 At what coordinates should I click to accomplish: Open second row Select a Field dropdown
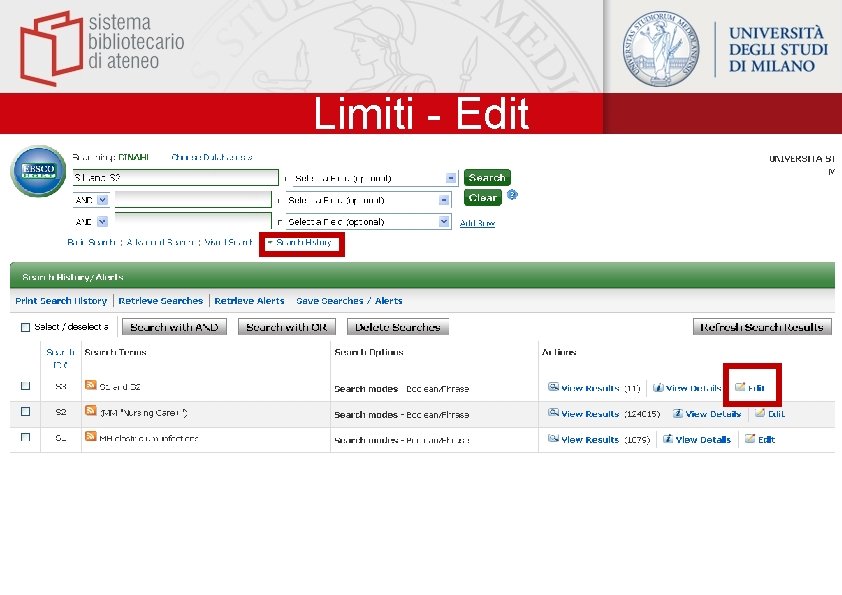point(368,200)
